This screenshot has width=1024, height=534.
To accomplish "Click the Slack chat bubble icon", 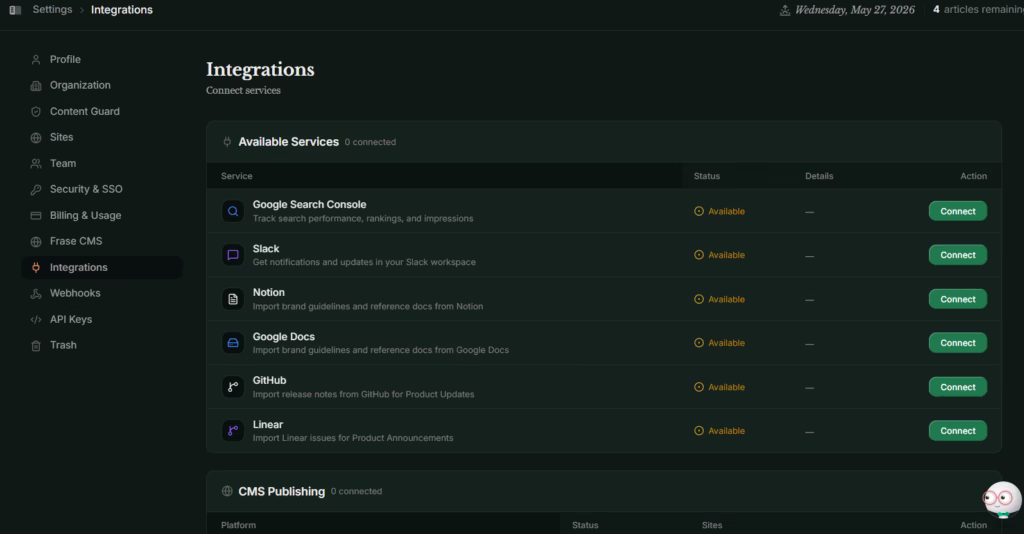I will tap(232, 255).
